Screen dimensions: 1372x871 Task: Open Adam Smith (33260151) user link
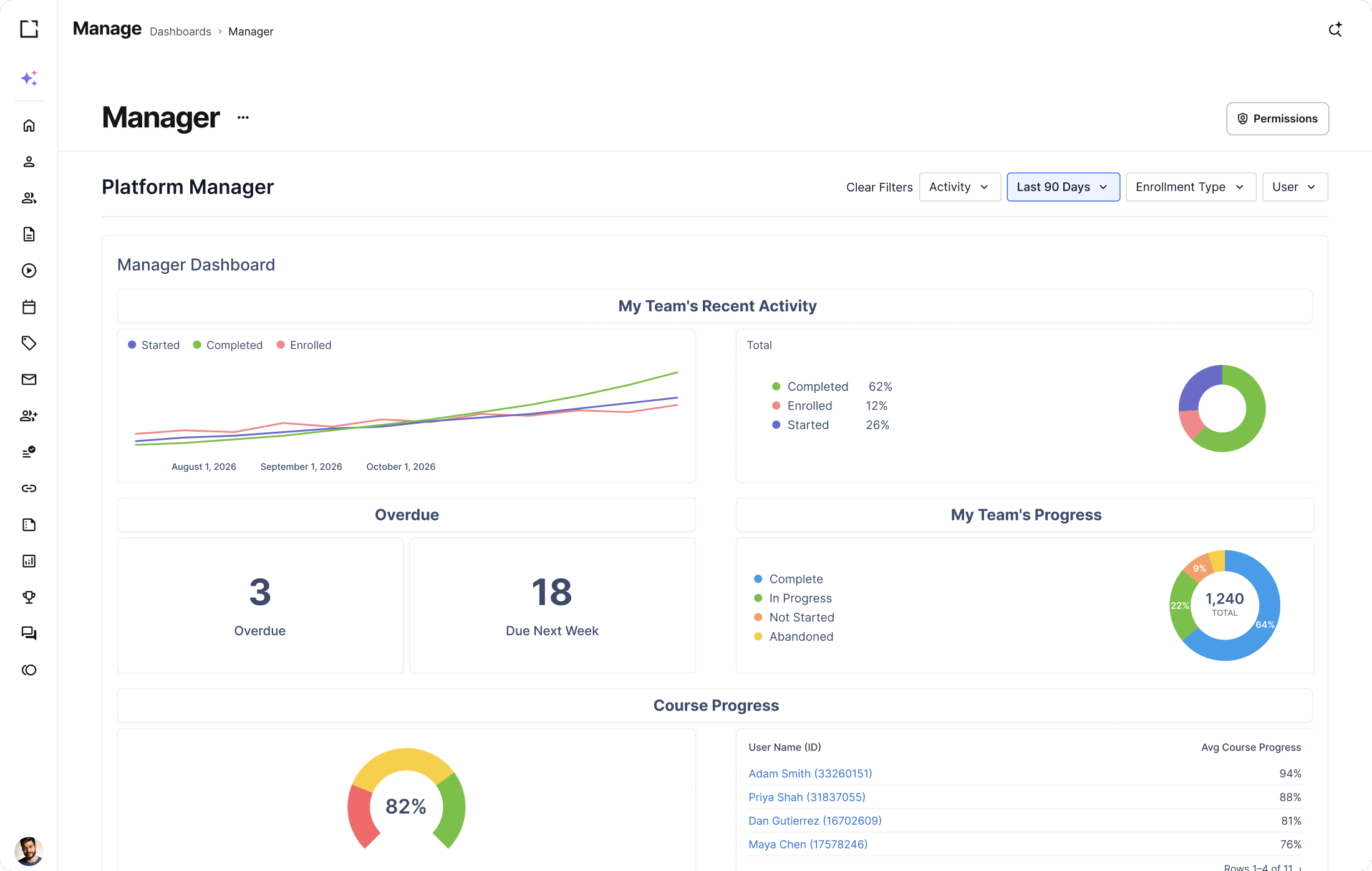pyautogui.click(x=810, y=774)
